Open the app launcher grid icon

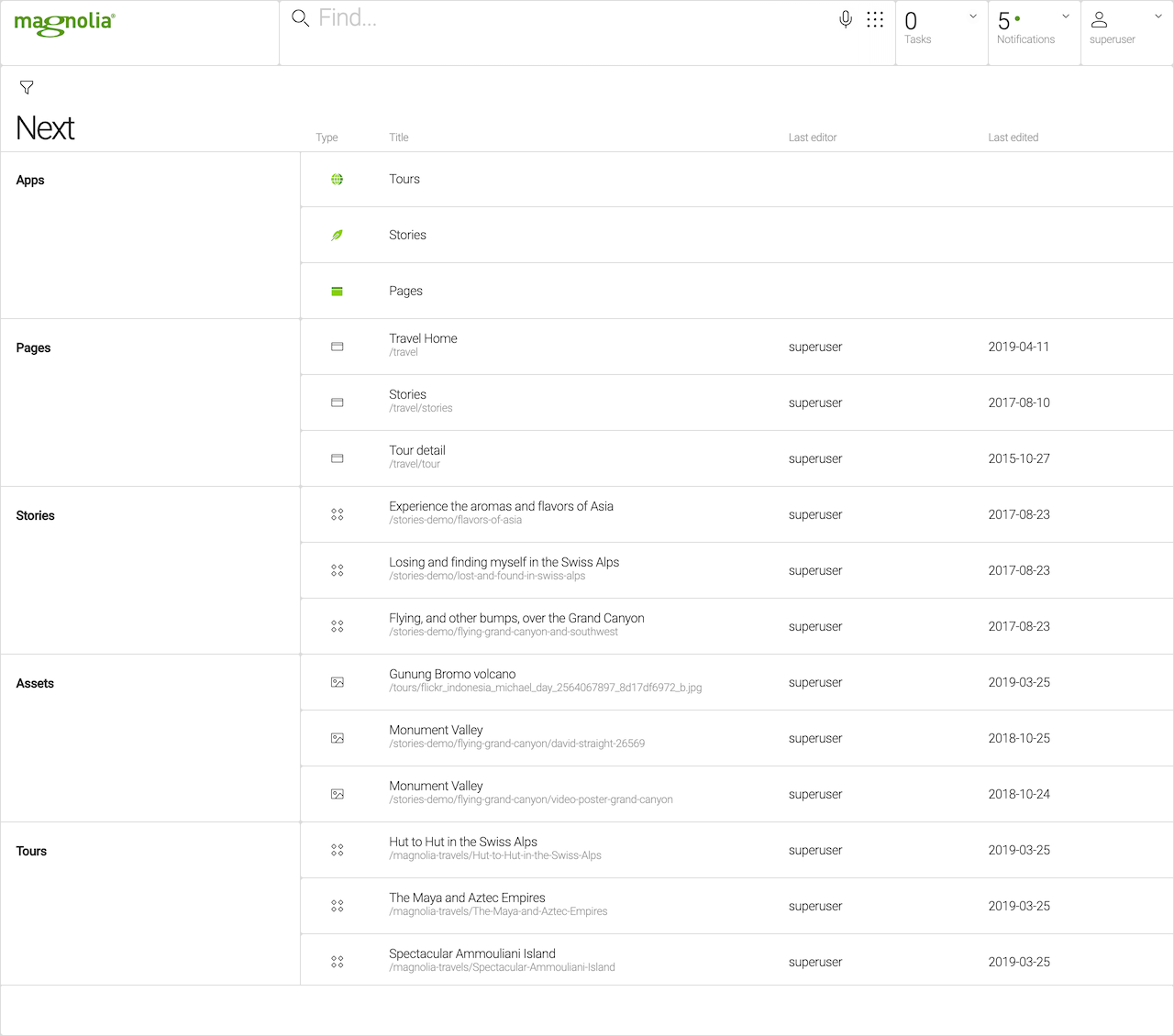tap(875, 19)
